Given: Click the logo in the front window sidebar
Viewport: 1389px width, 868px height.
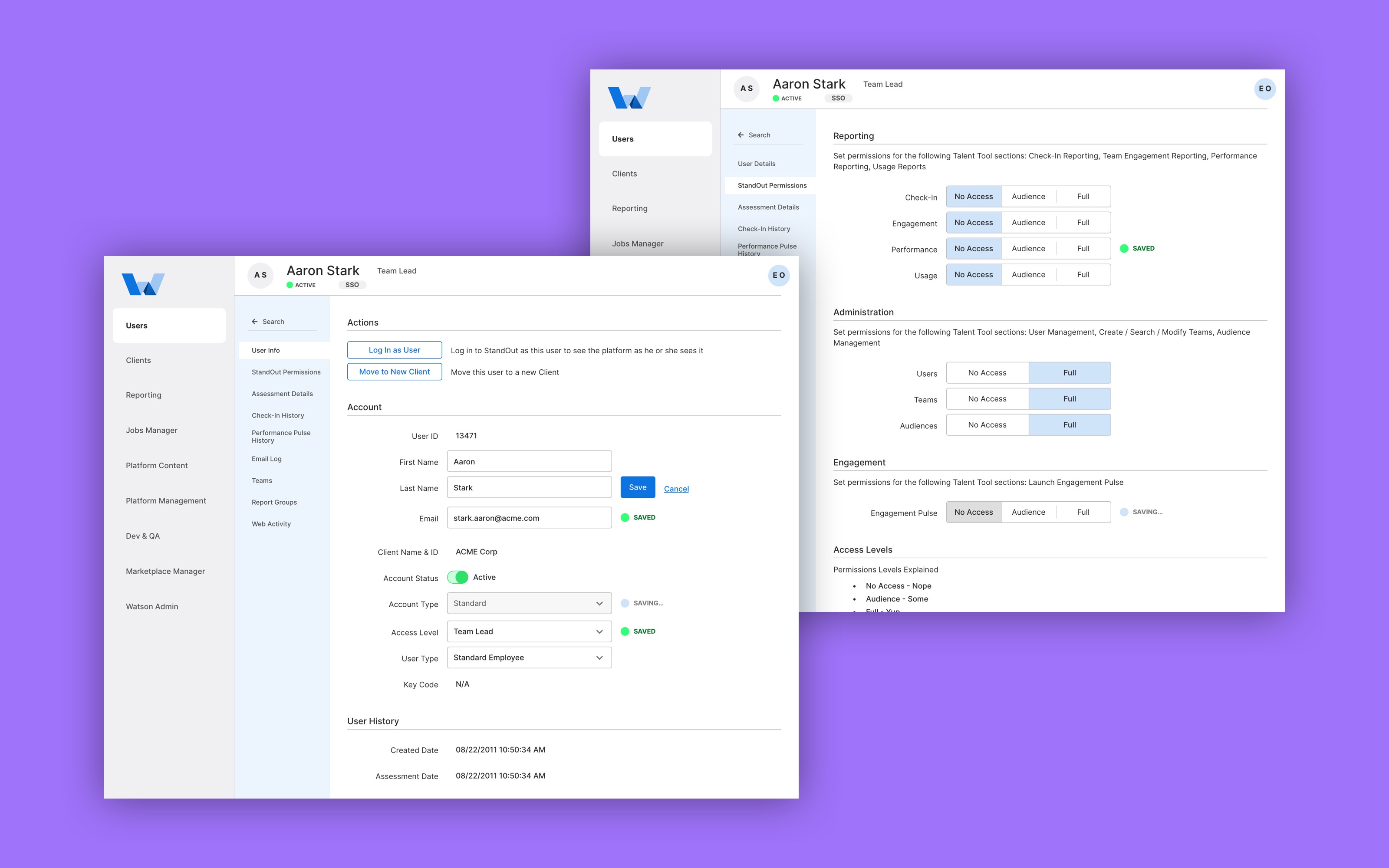Looking at the screenshot, I should click(x=143, y=284).
